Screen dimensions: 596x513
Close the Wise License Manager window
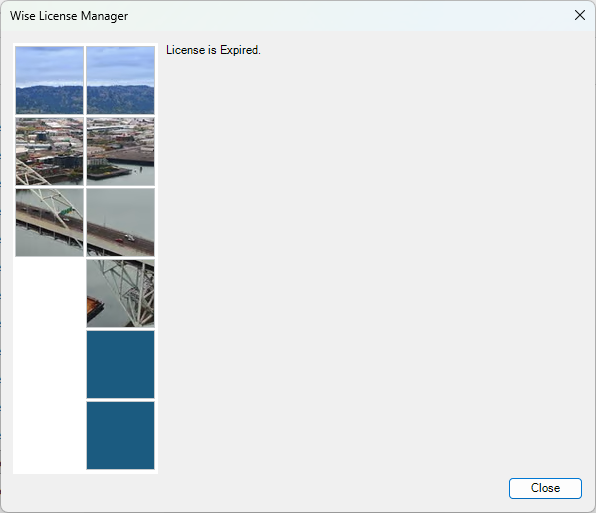[x=580, y=15]
